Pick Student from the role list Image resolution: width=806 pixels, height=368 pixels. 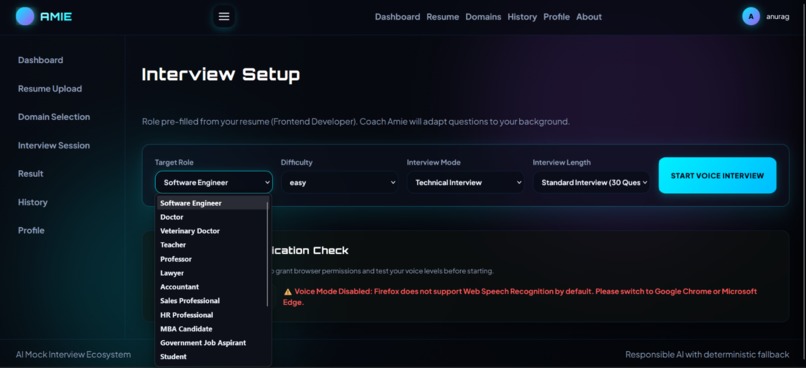tap(212, 356)
